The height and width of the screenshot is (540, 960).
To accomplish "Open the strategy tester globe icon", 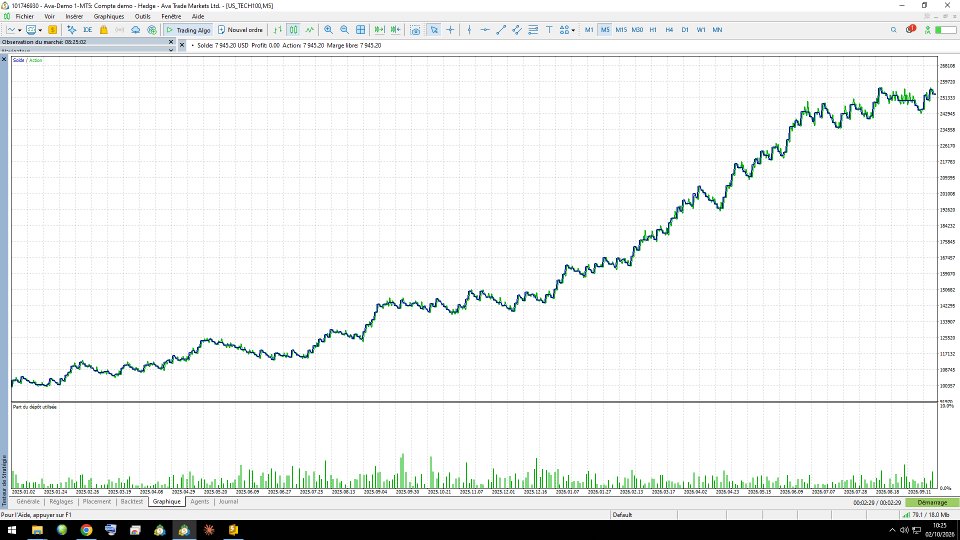I will pos(151,29).
